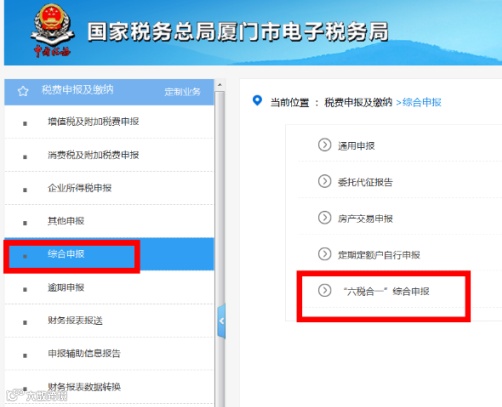
Task: Click the star icon beside 税费申报及缴纳
Action: (x=23, y=91)
